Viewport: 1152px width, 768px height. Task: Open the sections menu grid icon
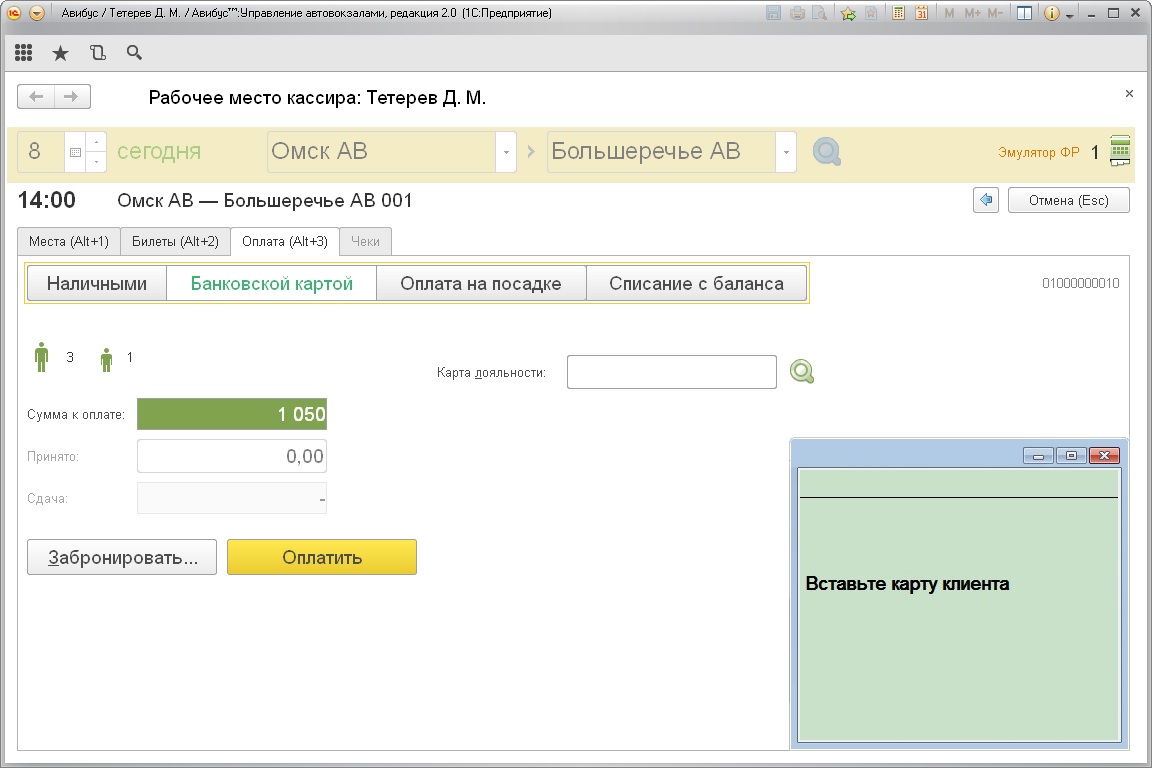click(23, 53)
